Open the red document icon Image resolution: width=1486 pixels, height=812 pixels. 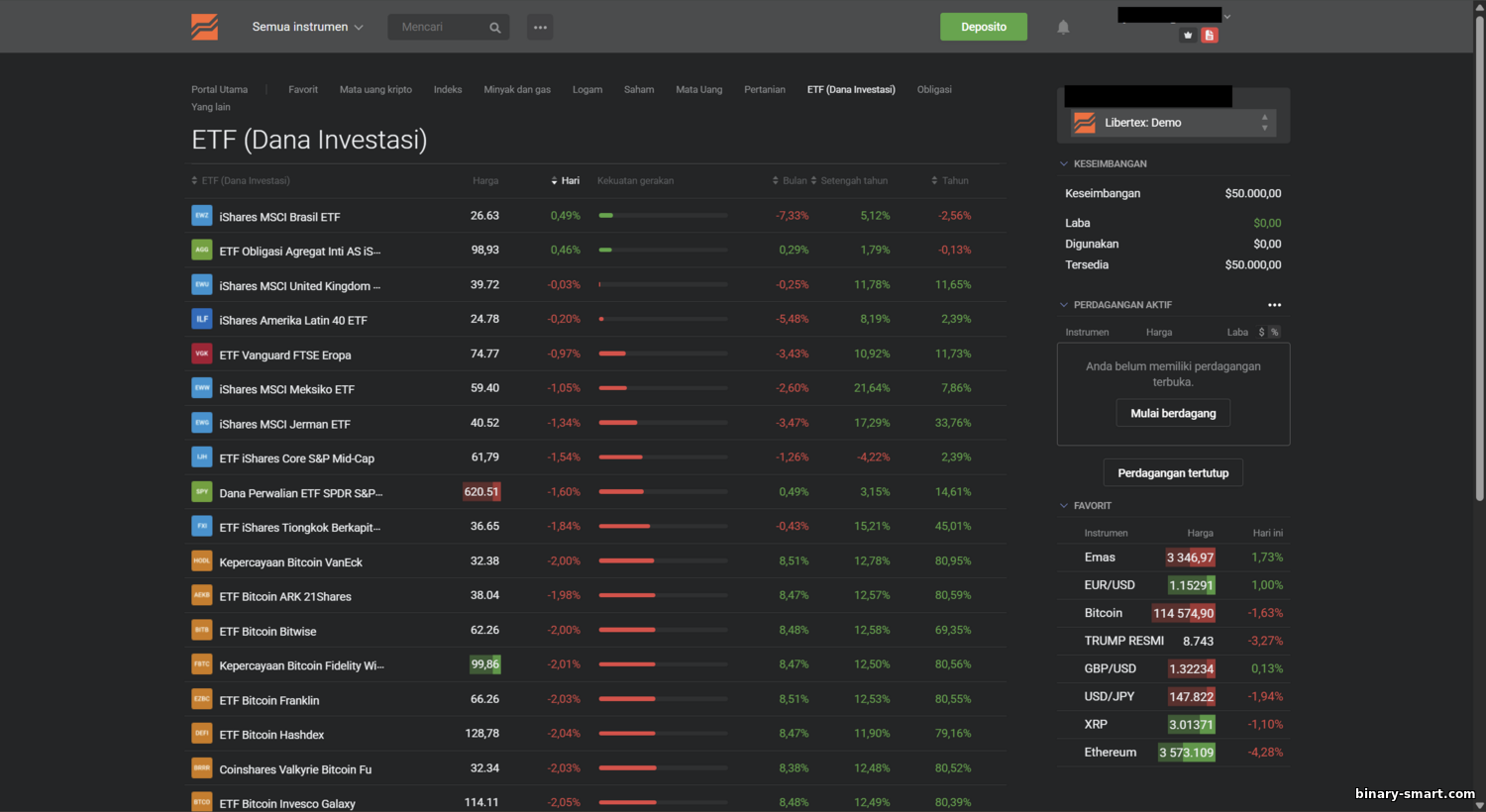1209,36
